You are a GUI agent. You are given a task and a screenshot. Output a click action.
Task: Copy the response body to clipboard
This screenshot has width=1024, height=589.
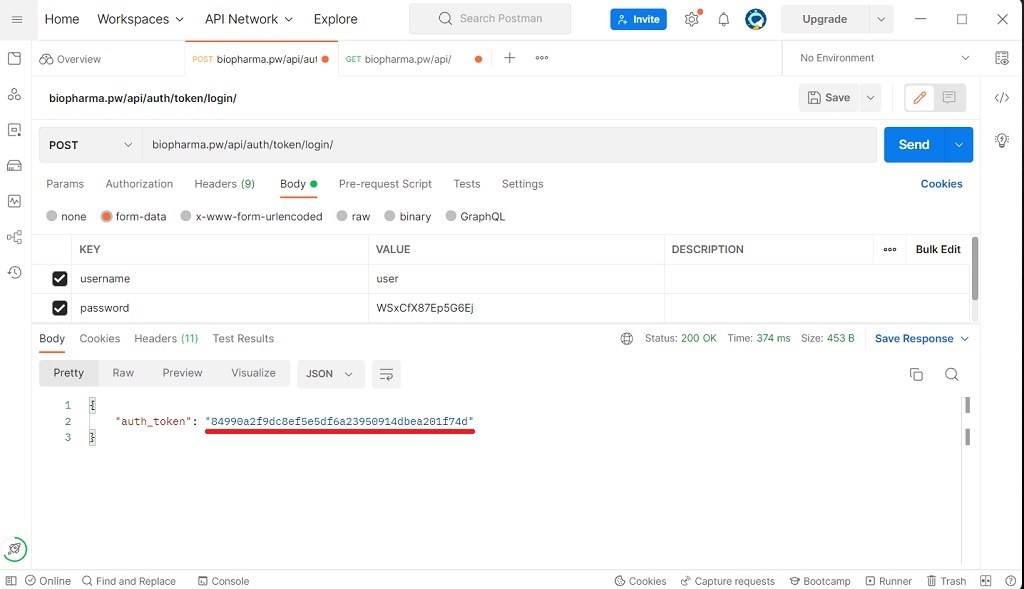click(x=916, y=374)
